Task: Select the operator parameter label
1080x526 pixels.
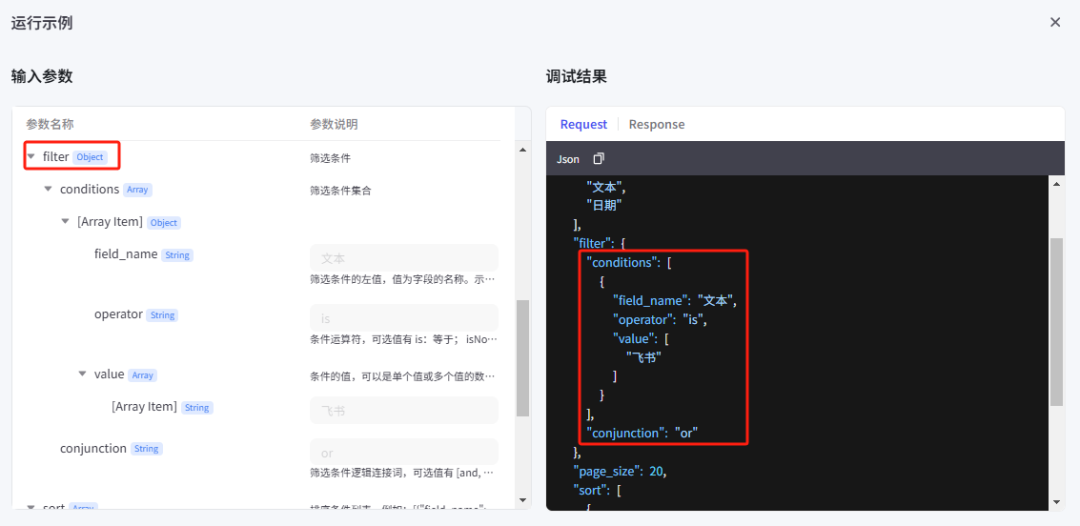Action: [118, 315]
